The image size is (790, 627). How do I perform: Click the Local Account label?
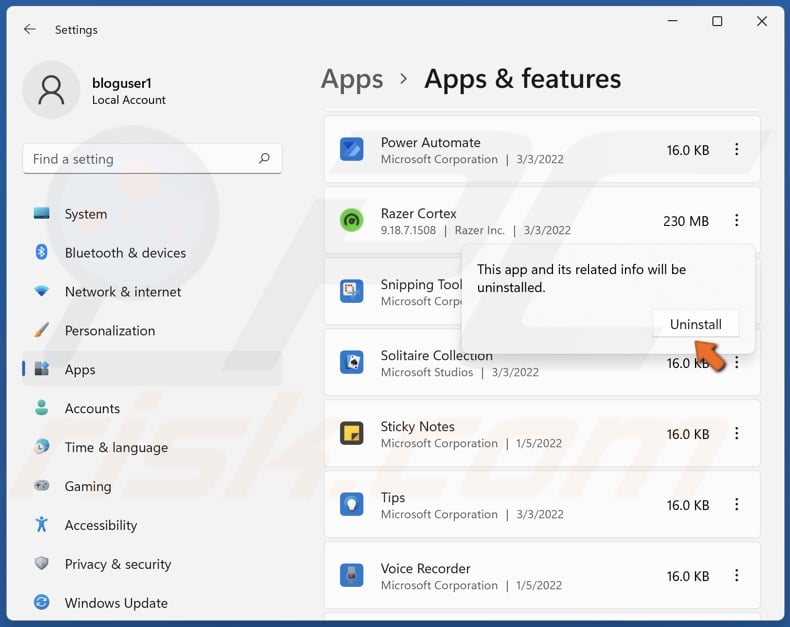(128, 100)
